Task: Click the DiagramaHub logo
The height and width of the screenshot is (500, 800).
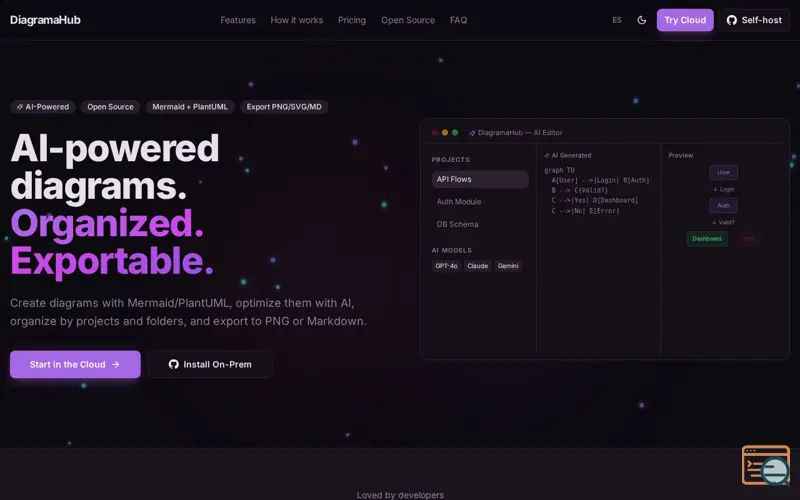Action: click(x=45, y=20)
